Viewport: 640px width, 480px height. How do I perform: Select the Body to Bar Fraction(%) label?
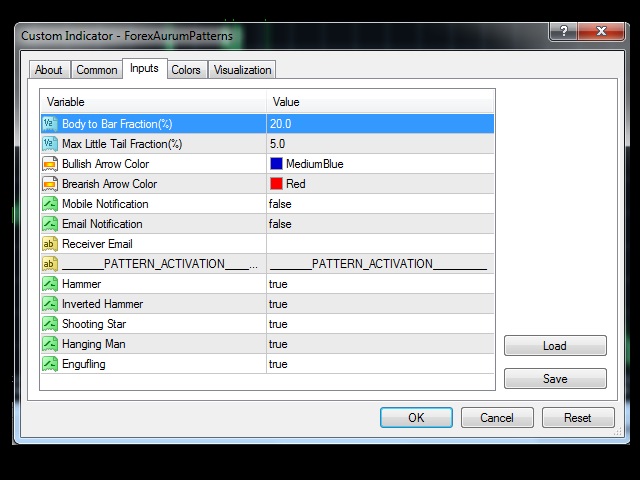tap(117, 124)
